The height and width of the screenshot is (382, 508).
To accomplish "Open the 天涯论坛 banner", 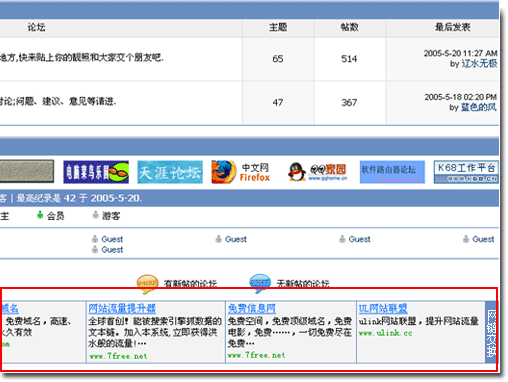I will 170,172.
